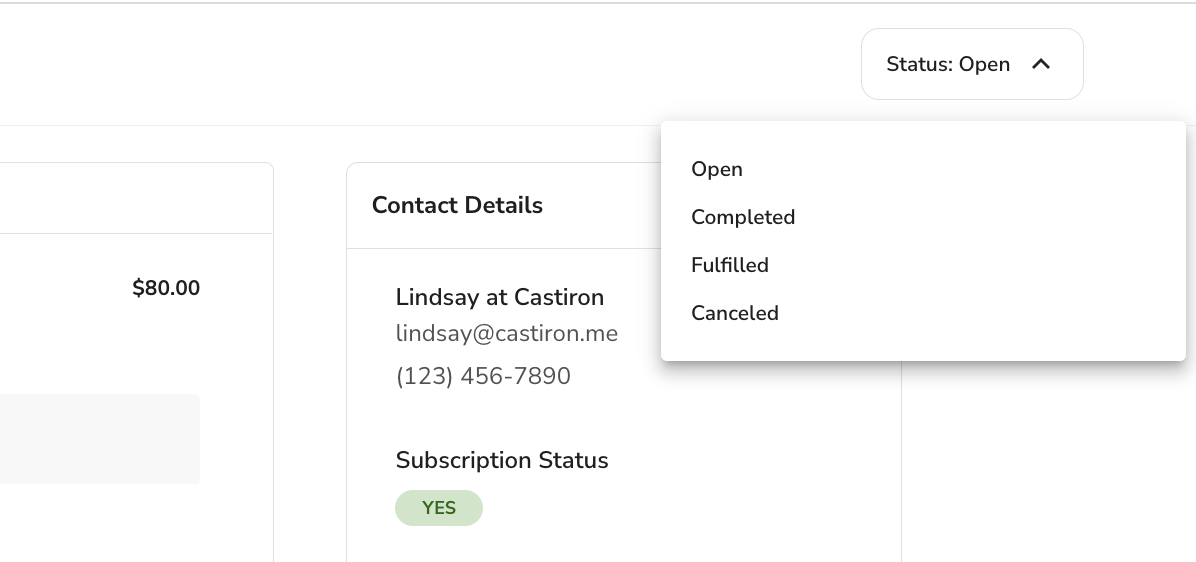Click empty space below Canceled in dropdown menu
Screen dimensions: 1196x562
(x=923, y=343)
